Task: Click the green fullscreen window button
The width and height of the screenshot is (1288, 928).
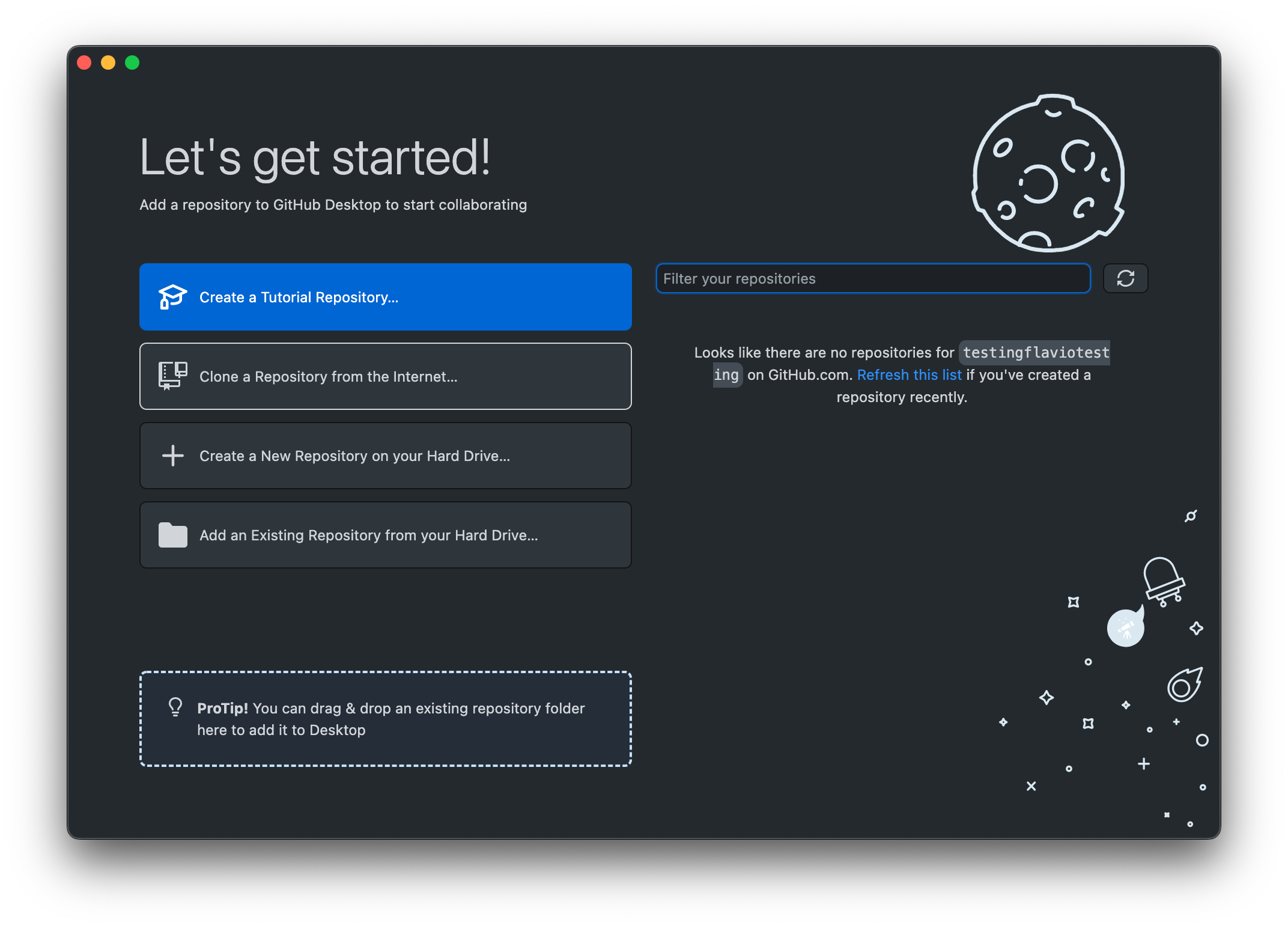Action: (x=132, y=63)
